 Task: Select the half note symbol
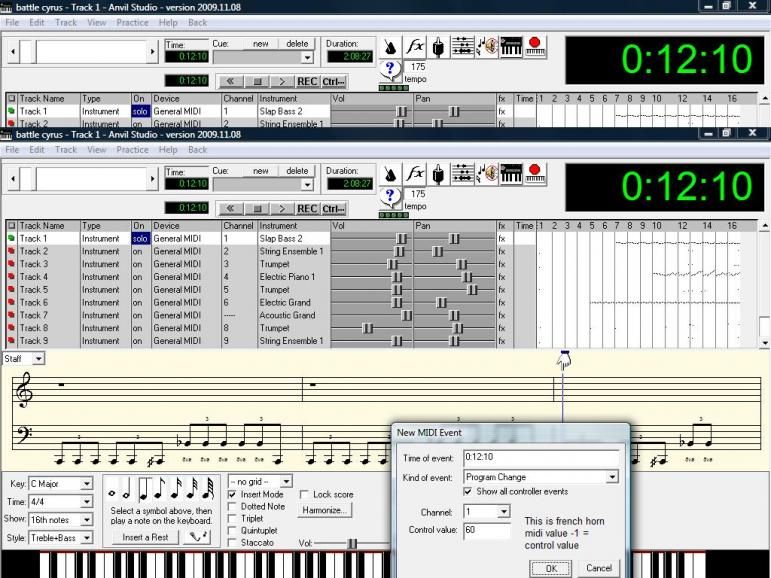(126, 490)
